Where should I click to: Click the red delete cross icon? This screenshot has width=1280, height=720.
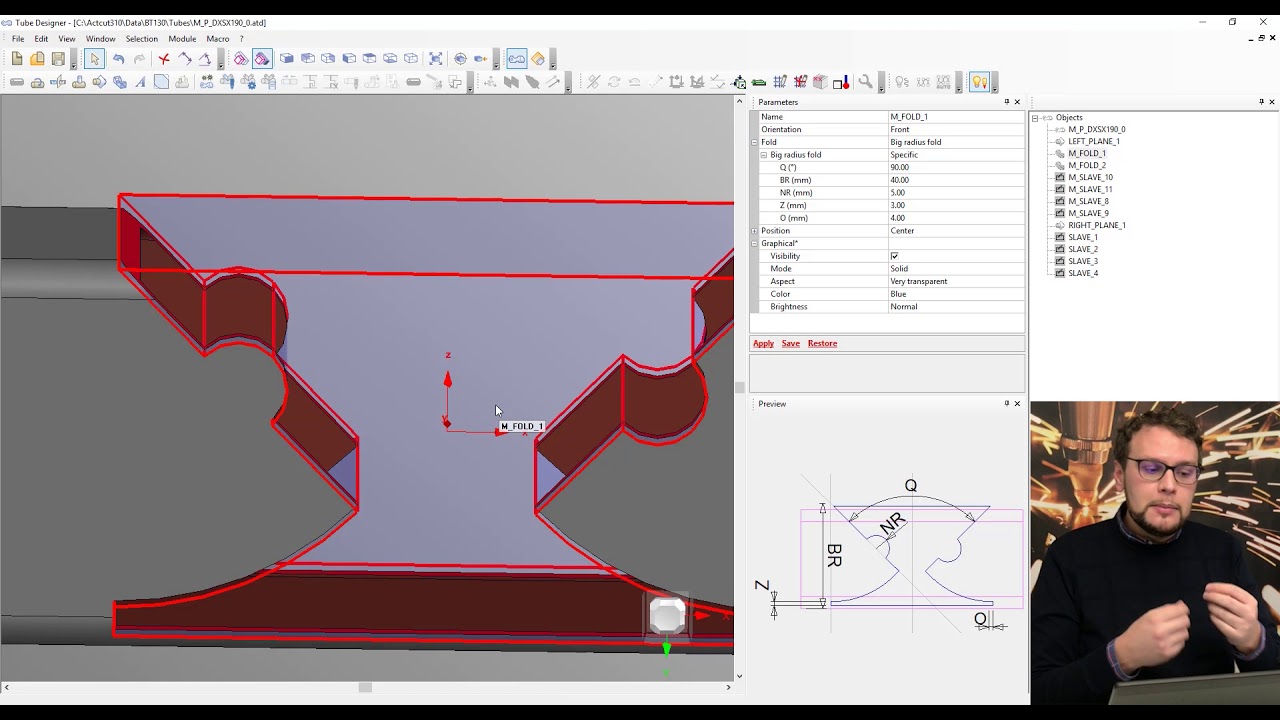(164, 59)
